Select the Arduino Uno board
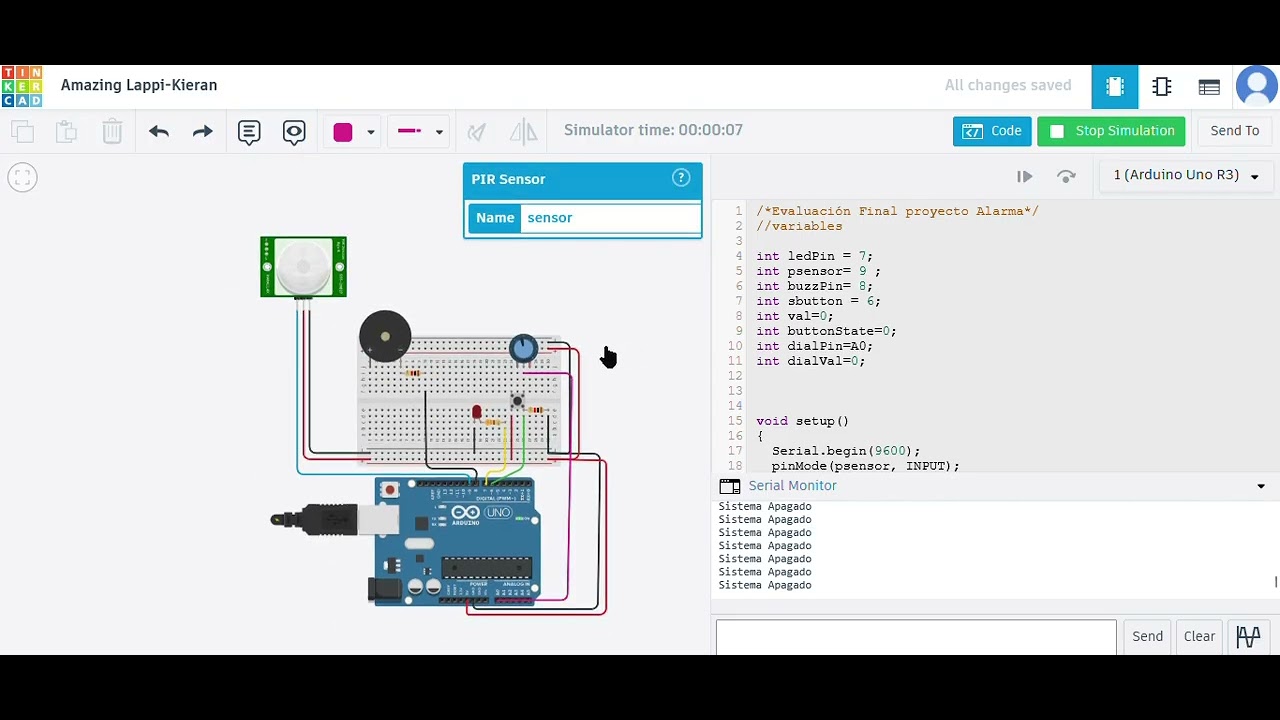 point(456,541)
